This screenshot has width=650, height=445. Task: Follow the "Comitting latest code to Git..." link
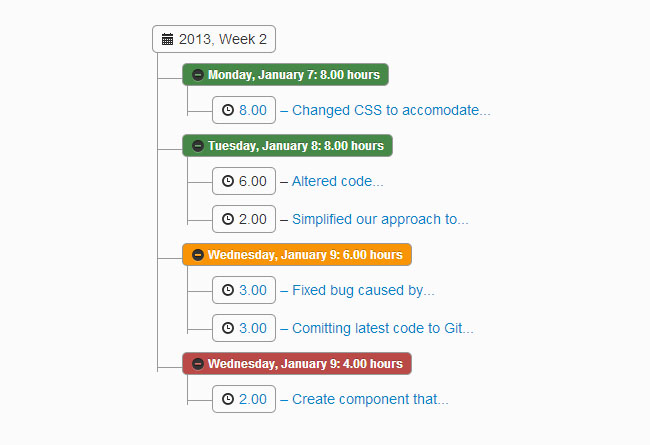coord(383,327)
